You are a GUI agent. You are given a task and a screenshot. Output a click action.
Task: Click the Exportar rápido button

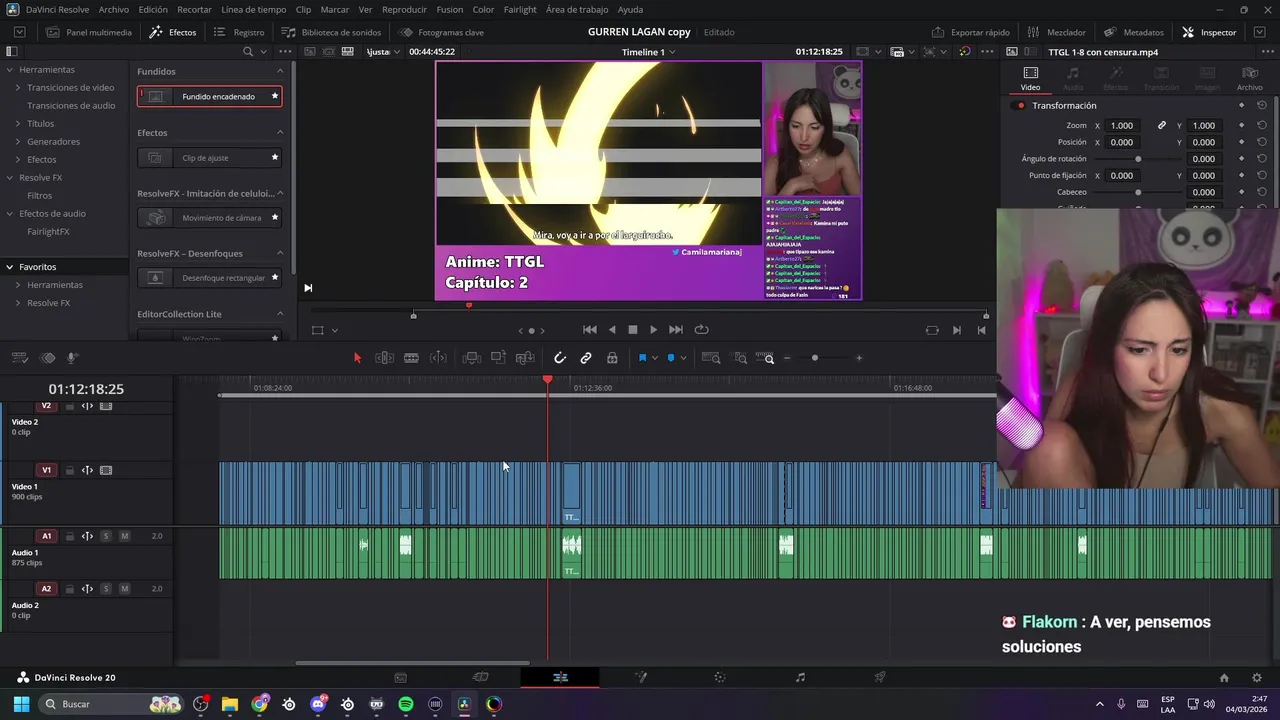coord(970,32)
